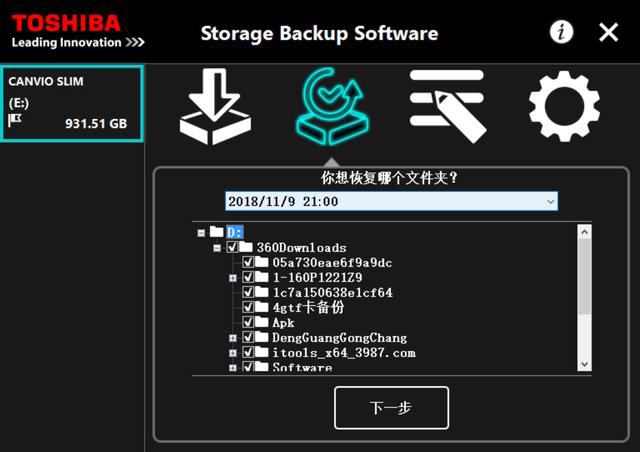Select the CANVIO SLIM (E:) drive
The width and height of the screenshot is (640, 452).
point(72,104)
